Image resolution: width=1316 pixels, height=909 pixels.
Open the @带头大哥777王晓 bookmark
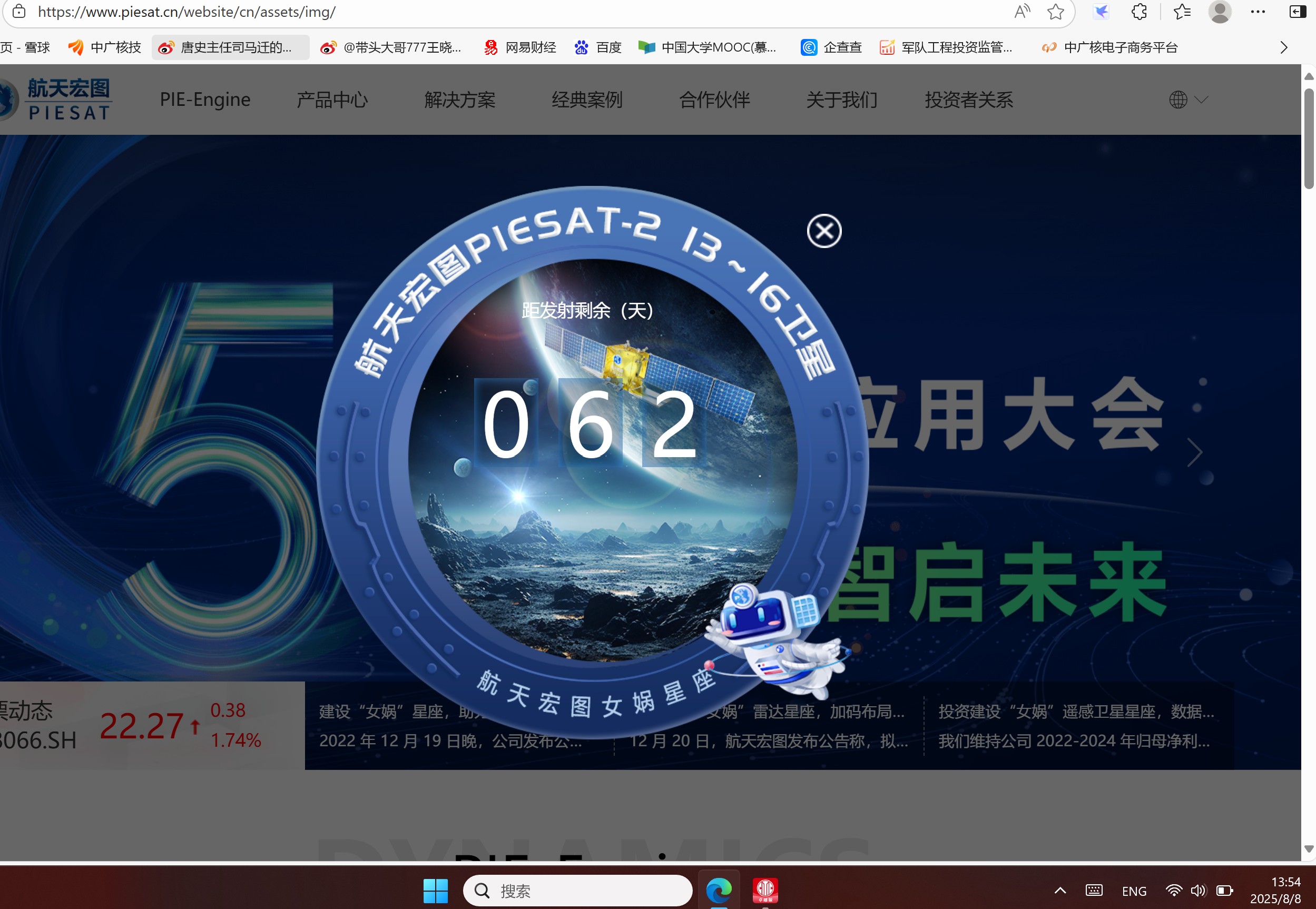click(391, 47)
